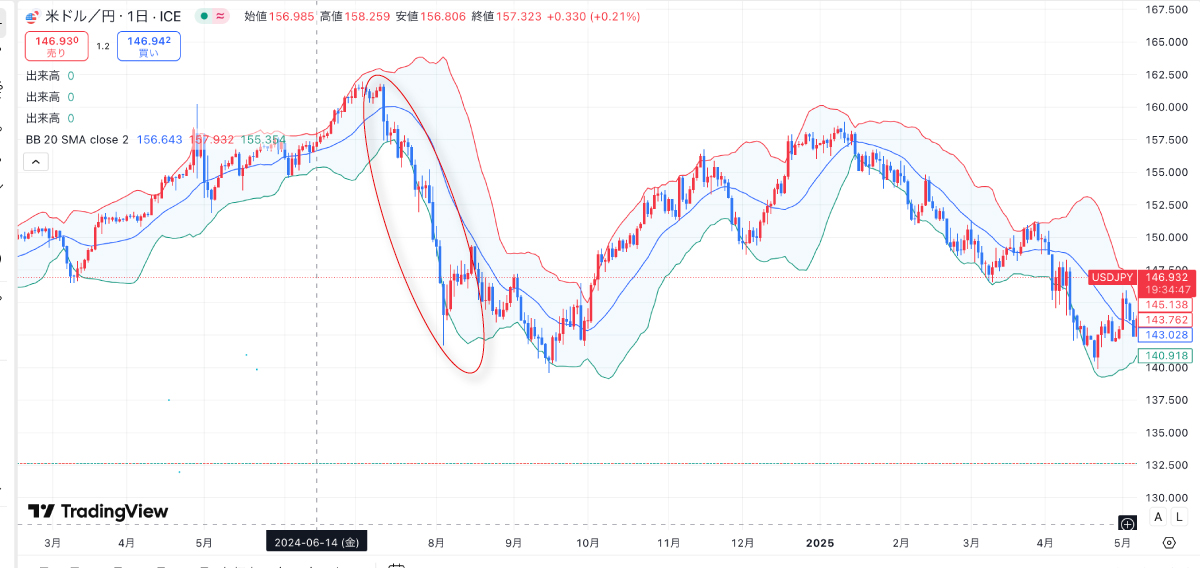Image resolution: width=1200 pixels, height=568 pixels.
Task: Click the 2024-06-14 (金) date label
Action: tap(317, 542)
